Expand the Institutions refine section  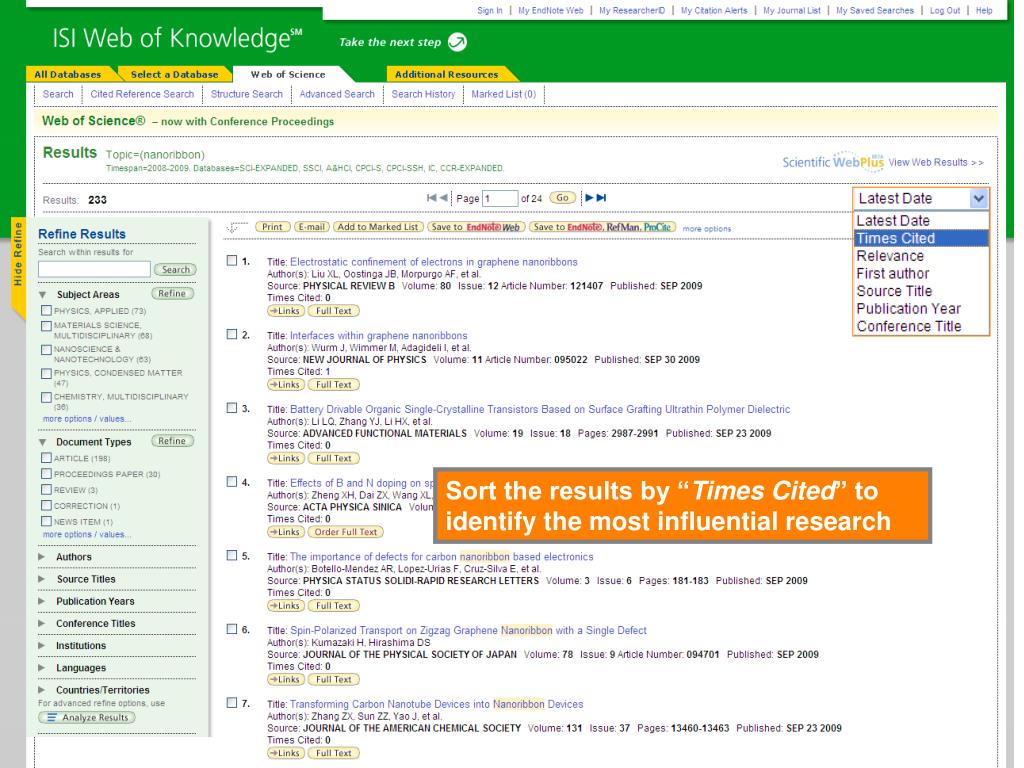point(42,646)
